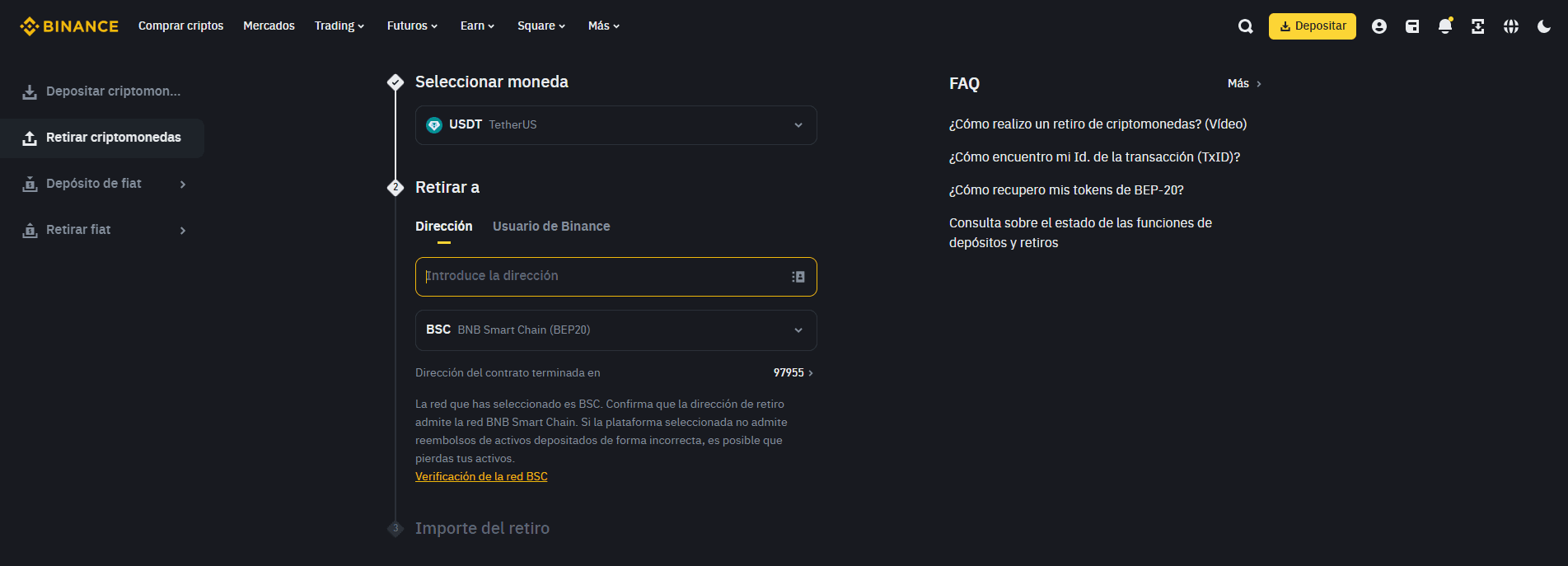The image size is (1568, 566).
Task: Expand the Futuros menu
Action: click(x=412, y=26)
